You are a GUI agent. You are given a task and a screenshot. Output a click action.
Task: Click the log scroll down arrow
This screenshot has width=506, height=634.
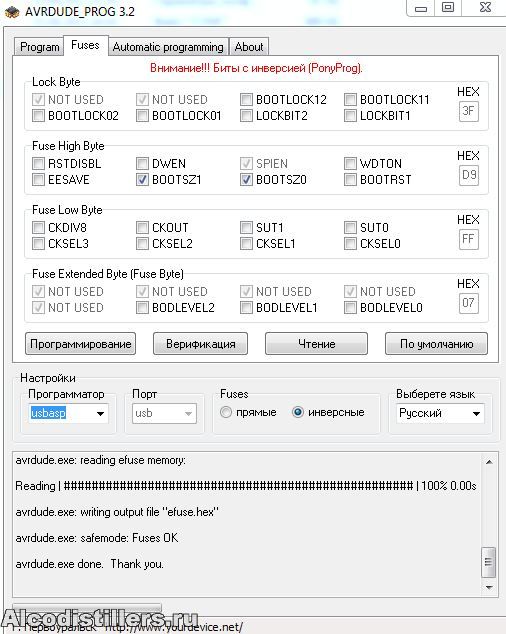click(489, 588)
